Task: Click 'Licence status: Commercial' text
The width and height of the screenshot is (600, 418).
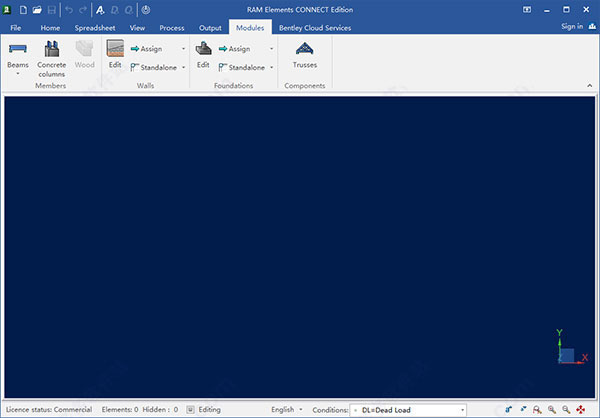Action: point(49,410)
